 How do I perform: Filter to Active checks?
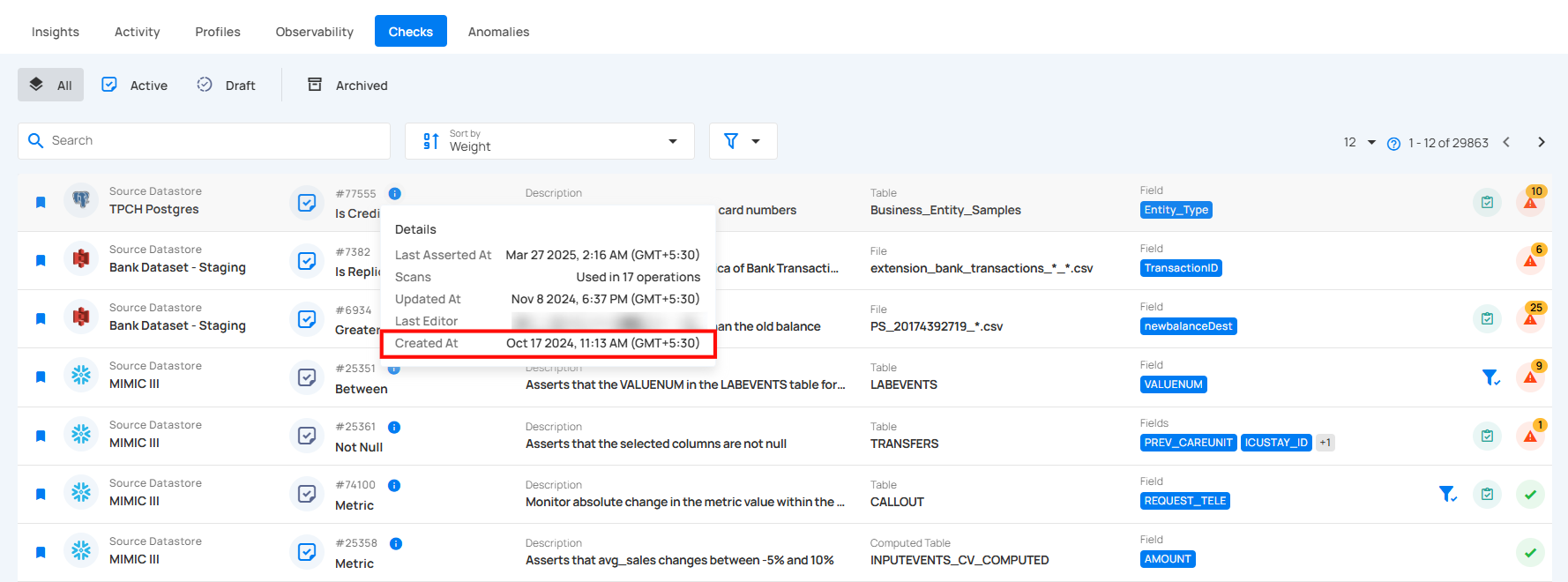[135, 85]
